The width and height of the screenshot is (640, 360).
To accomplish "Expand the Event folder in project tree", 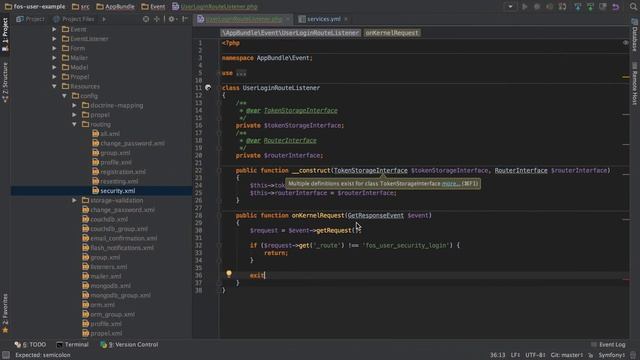I will (x=54, y=29).
